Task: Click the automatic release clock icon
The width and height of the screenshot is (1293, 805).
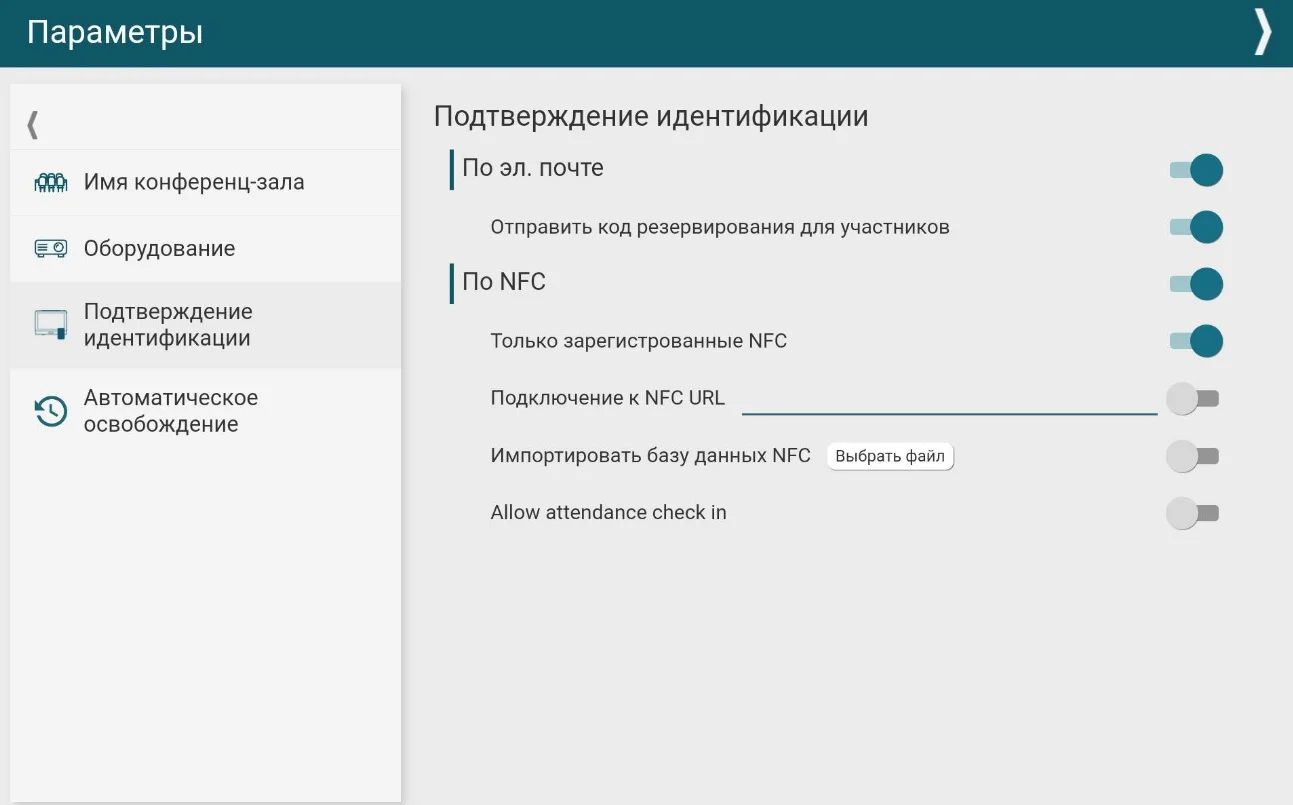Action: [x=50, y=411]
